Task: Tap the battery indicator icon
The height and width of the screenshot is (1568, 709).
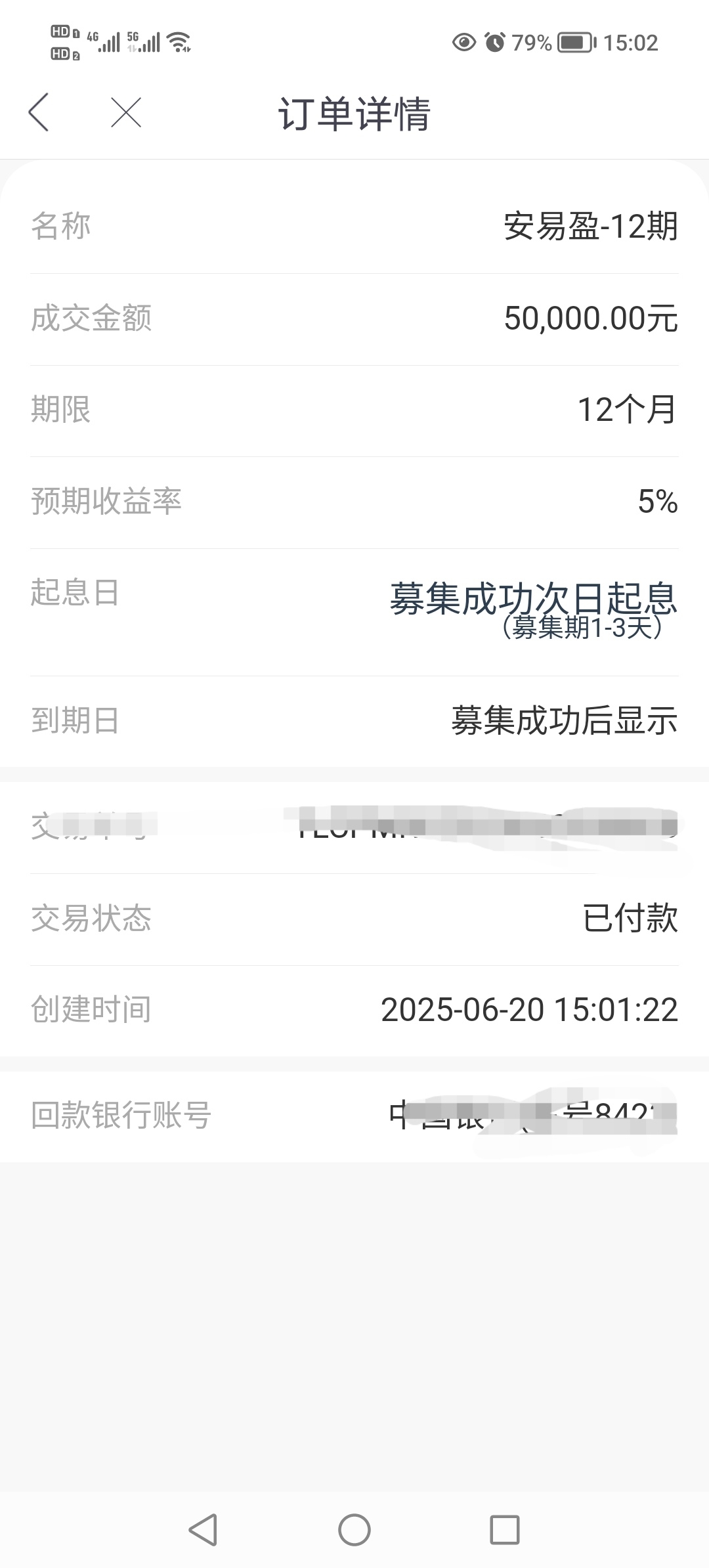Action: (577, 43)
